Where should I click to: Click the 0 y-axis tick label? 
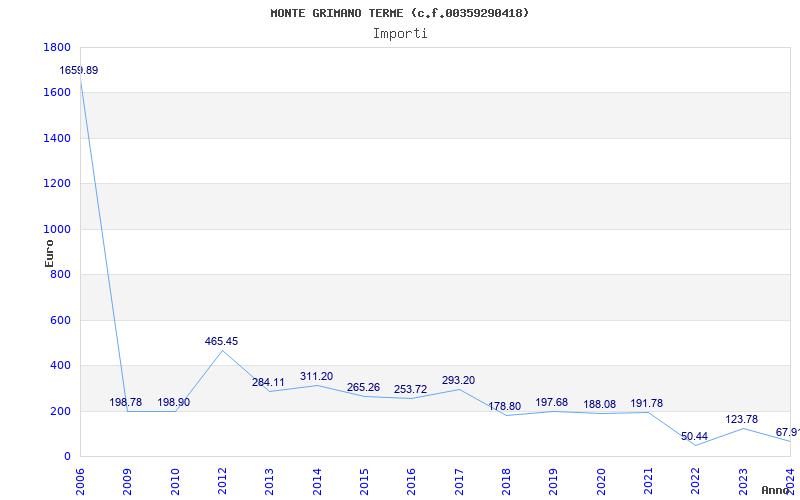[x=67, y=457]
